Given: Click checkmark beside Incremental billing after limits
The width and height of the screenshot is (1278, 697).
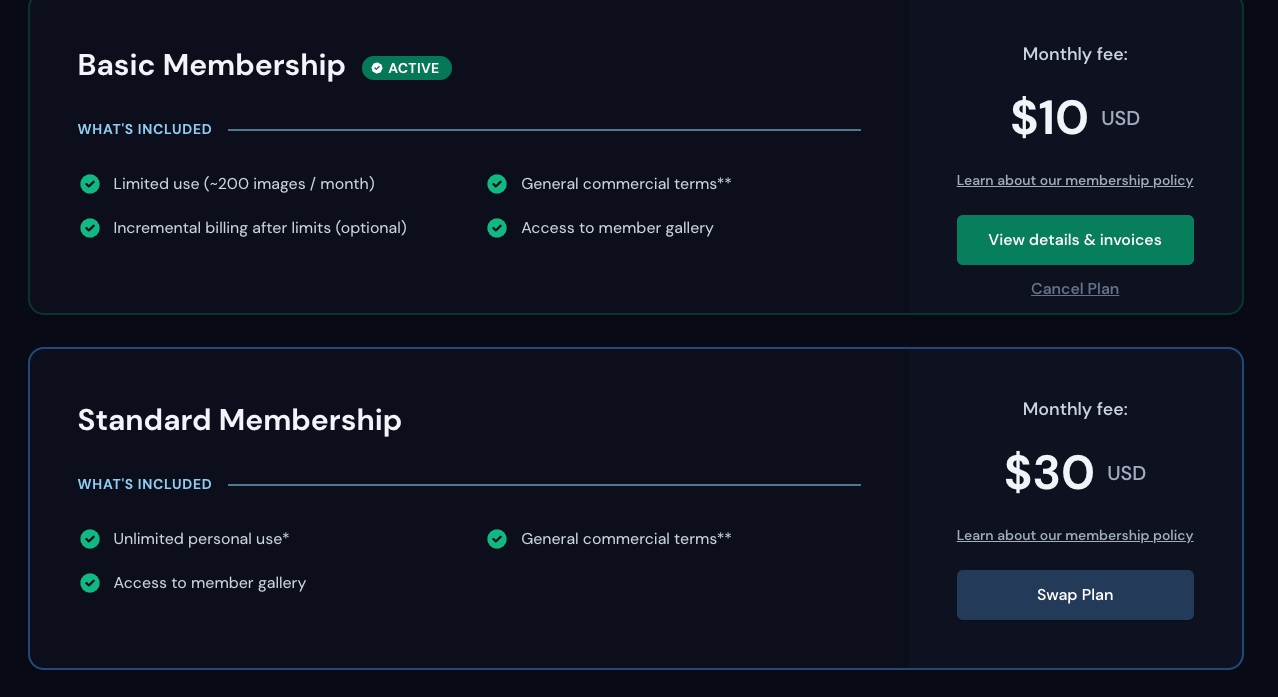Looking at the screenshot, I should pyautogui.click(x=90, y=228).
